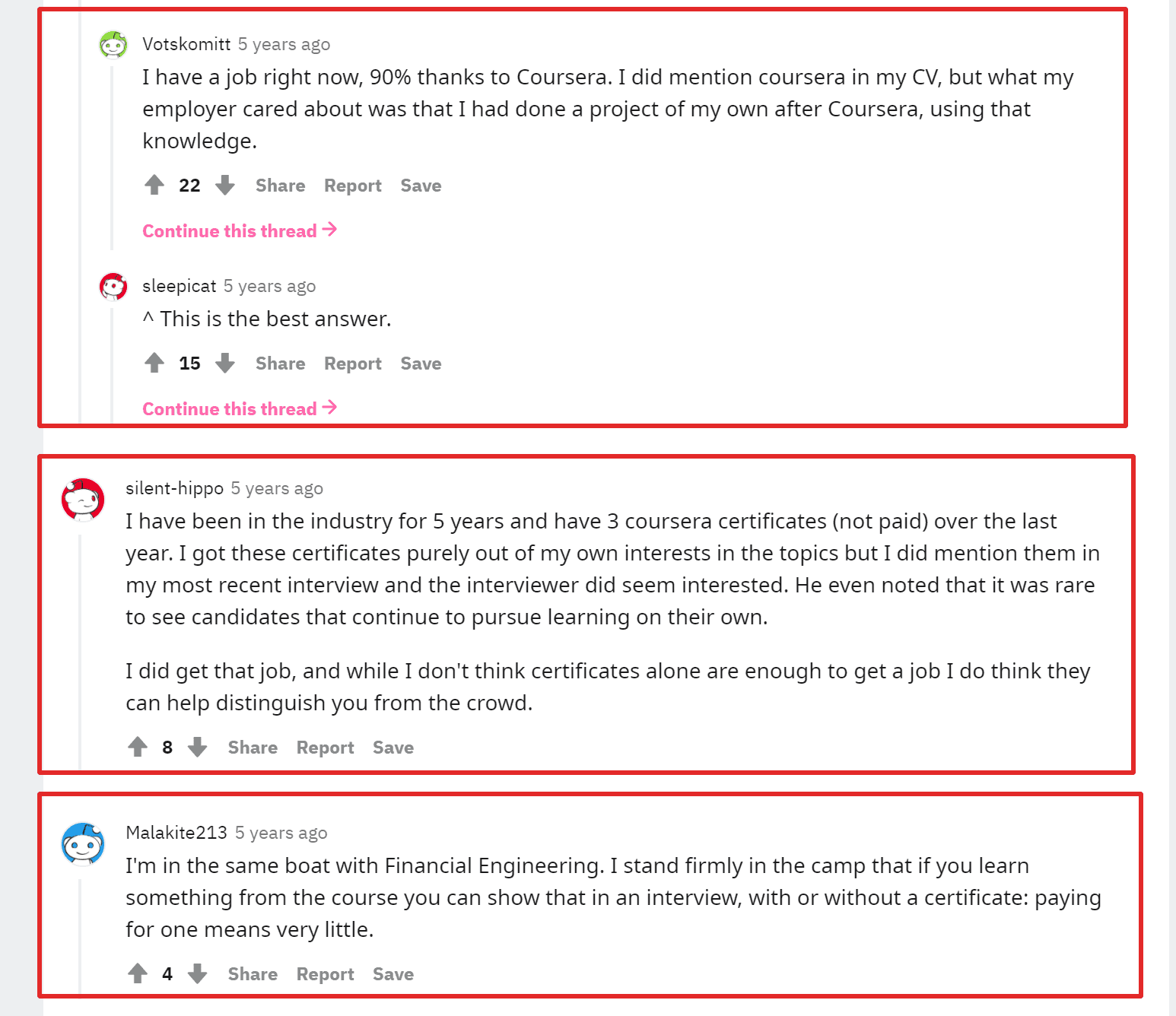The height and width of the screenshot is (1016, 1176).
Task: Upvote Votskomitt's Coursera job comment
Action: pos(154,185)
